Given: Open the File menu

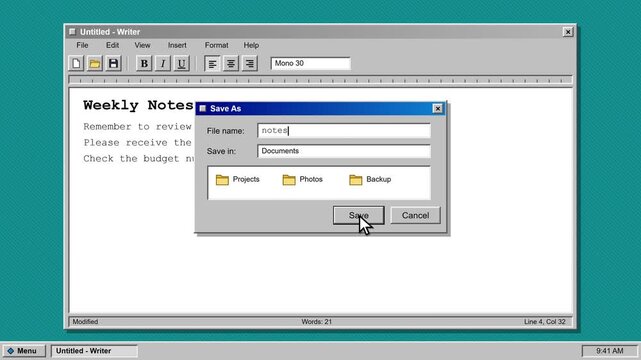Looking at the screenshot, I should pos(82,45).
